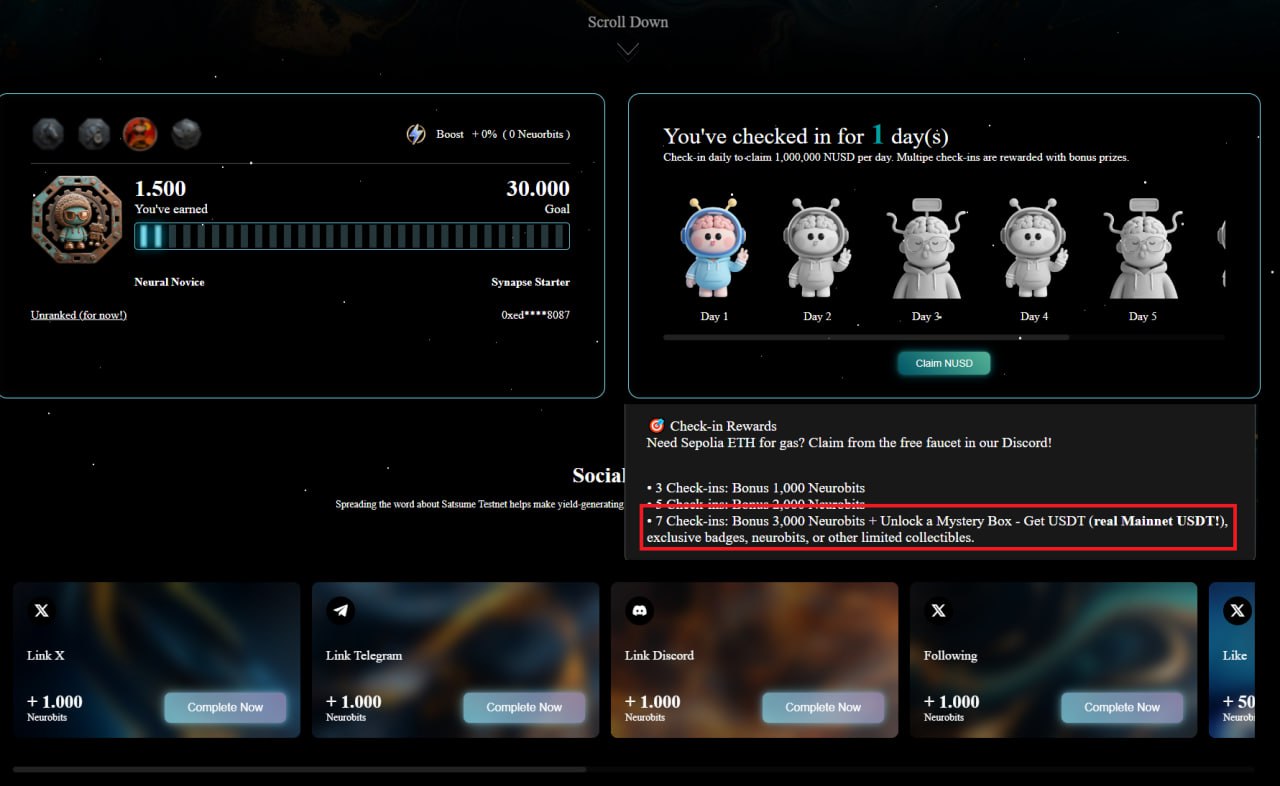Click the Discord logo icon
Image resolution: width=1280 pixels, height=786 pixels.
coord(639,609)
